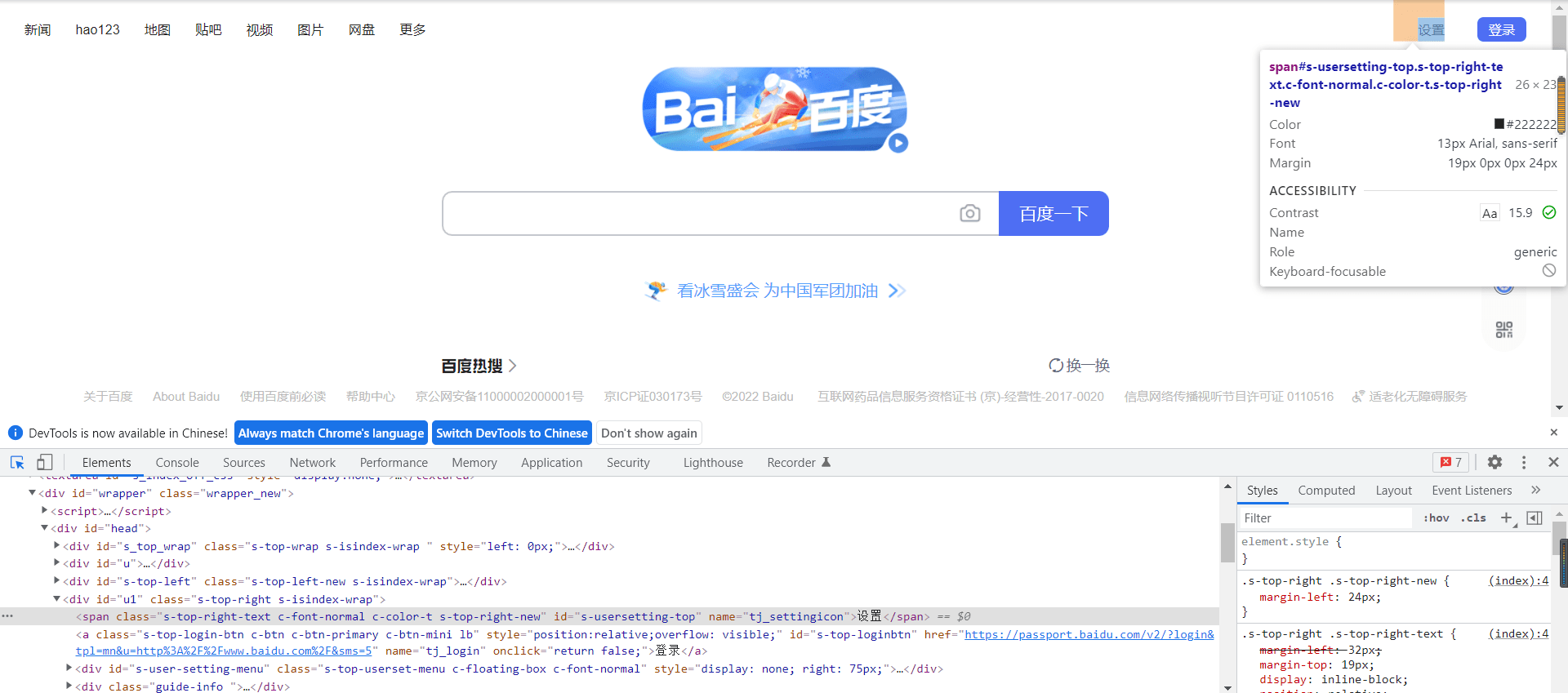Click the info icon in language infobar
This screenshot has width=1568, height=693.
tap(15, 433)
